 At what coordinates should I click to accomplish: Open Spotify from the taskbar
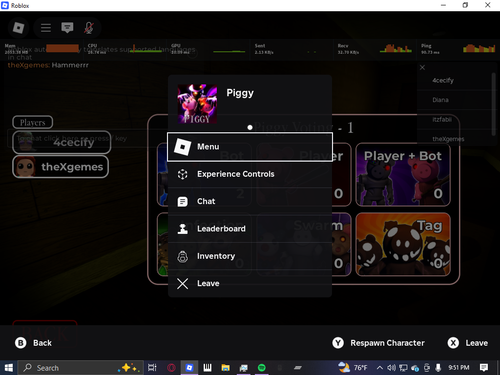coord(262,368)
